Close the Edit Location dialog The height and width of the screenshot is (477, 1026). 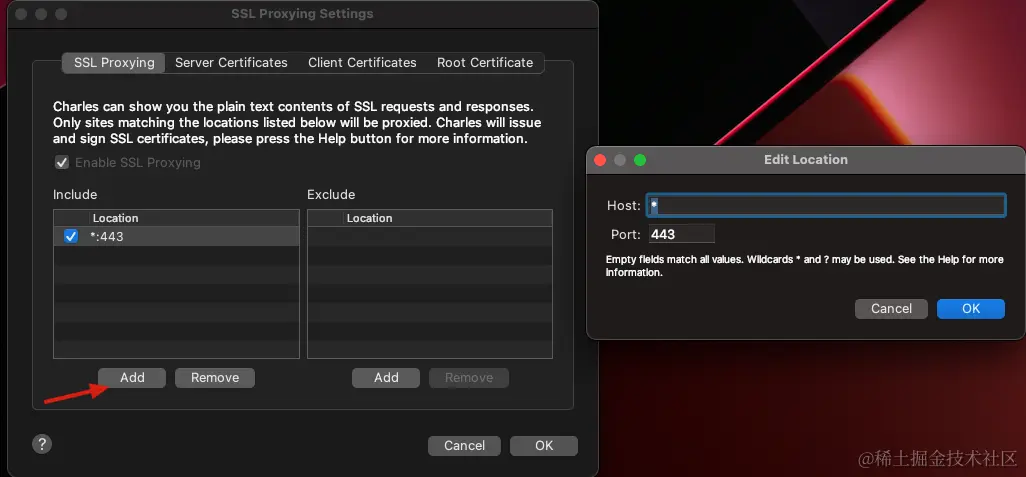[x=599, y=160]
